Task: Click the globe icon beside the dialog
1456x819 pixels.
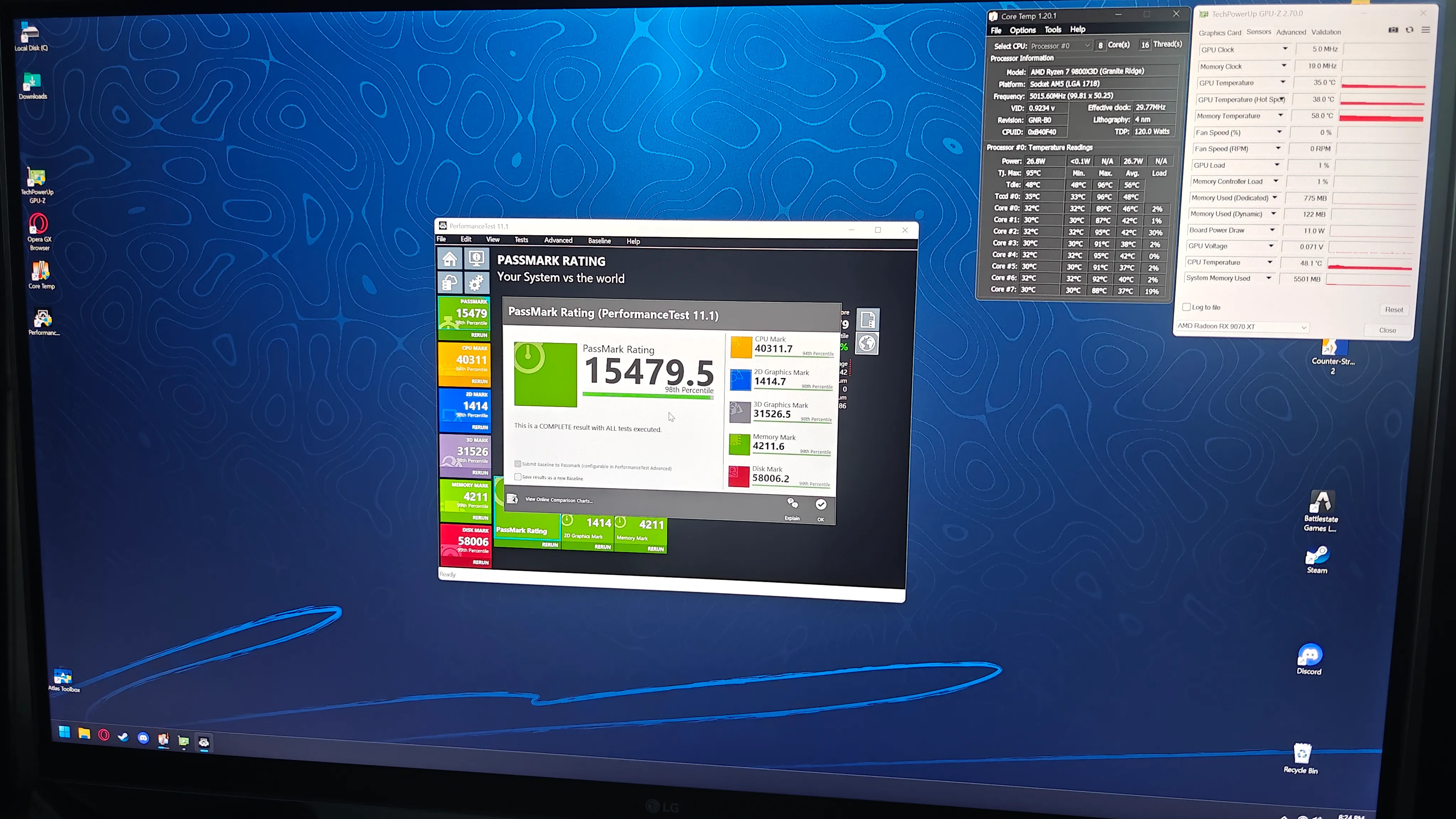Action: tap(867, 343)
